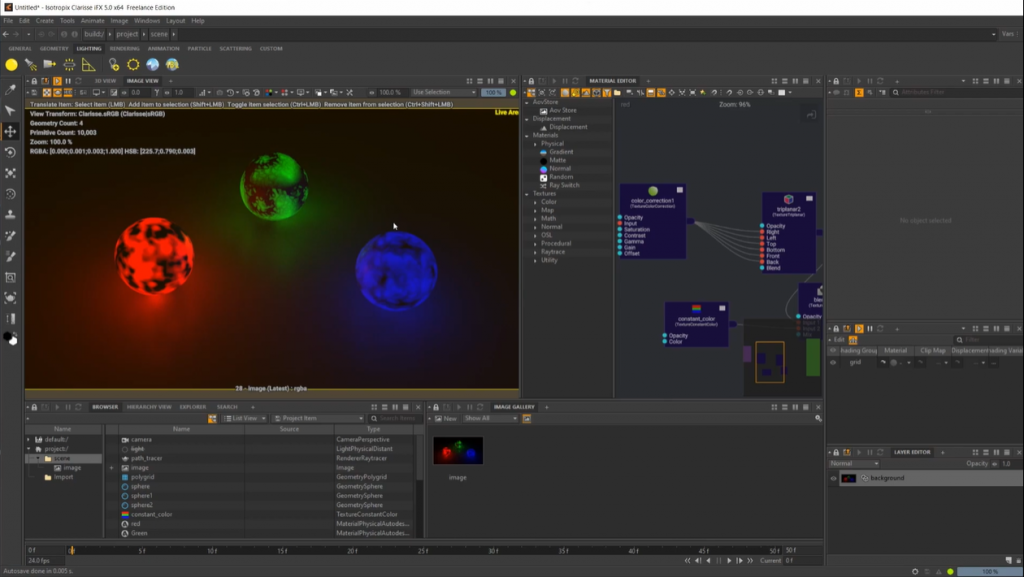This screenshot has height=577, width=1024.
Task: Click the spotlight icon in lighting shelf
Action: (x=31, y=65)
